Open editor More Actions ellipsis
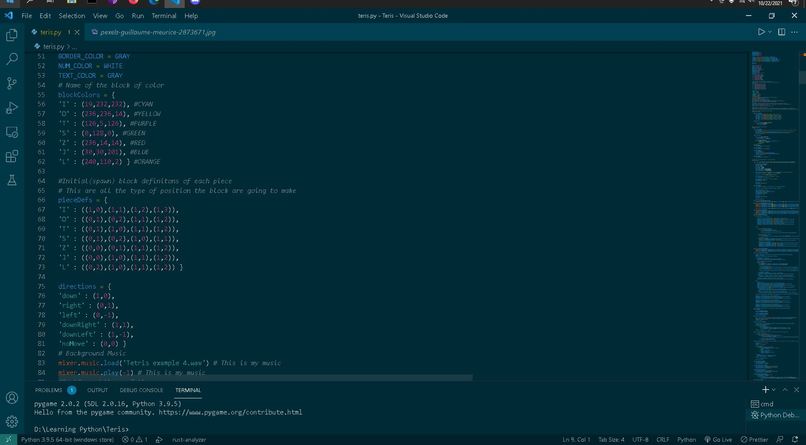The height and width of the screenshot is (445, 806). pyautogui.click(x=795, y=32)
